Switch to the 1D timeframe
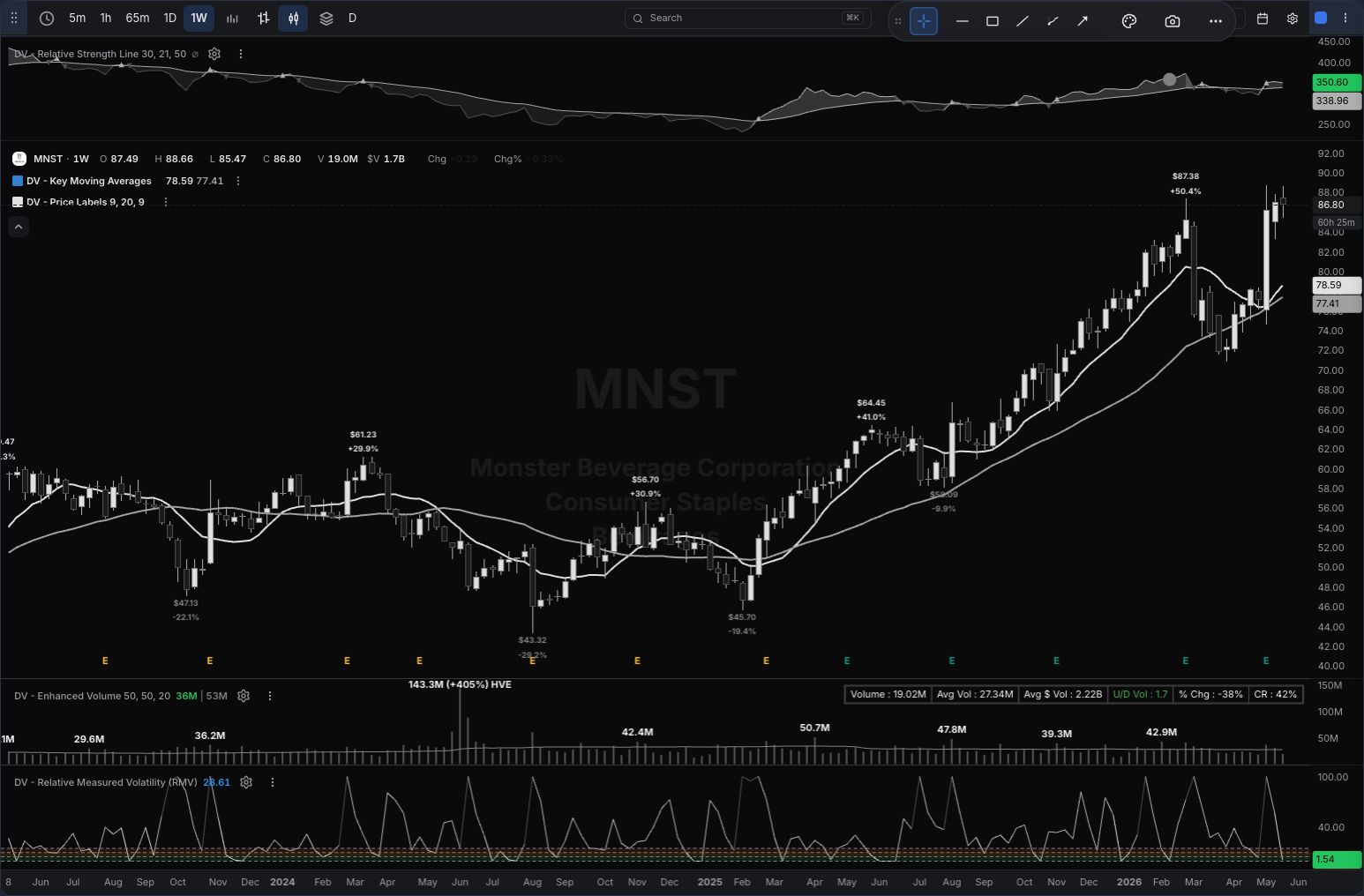The image size is (1364, 896). tap(170, 18)
